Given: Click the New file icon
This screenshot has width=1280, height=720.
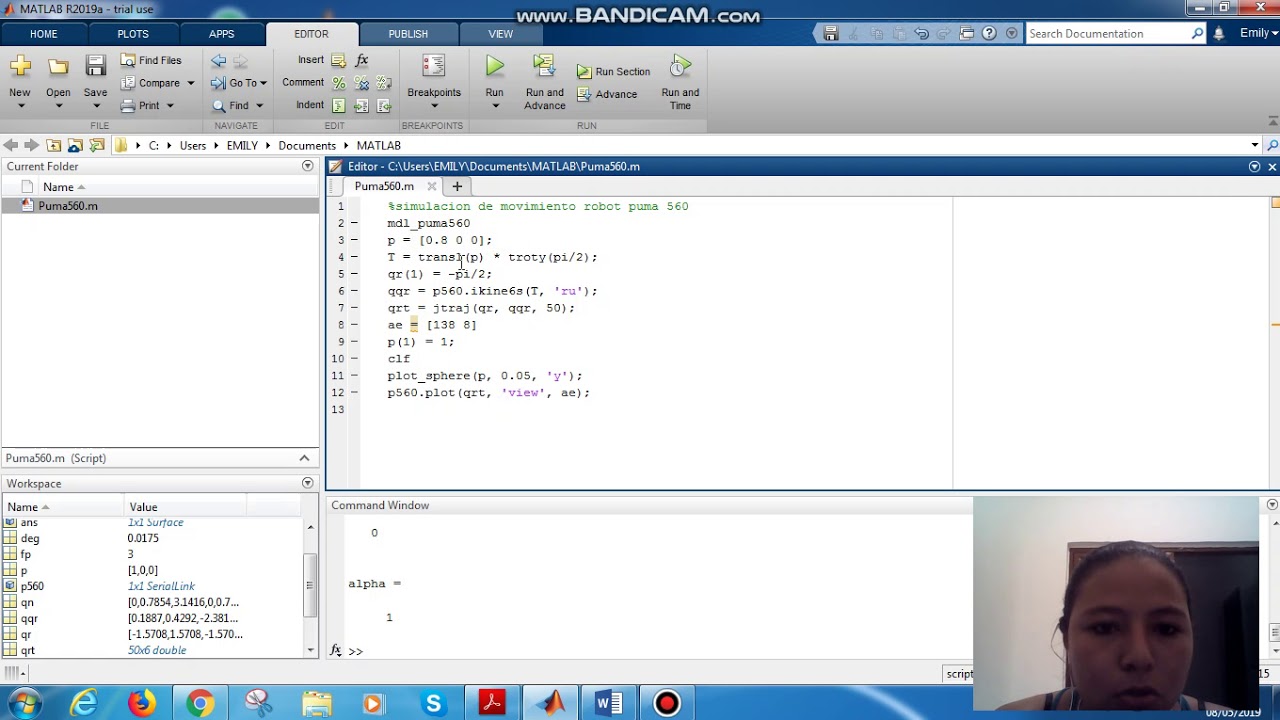Looking at the screenshot, I should (x=20, y=67).
